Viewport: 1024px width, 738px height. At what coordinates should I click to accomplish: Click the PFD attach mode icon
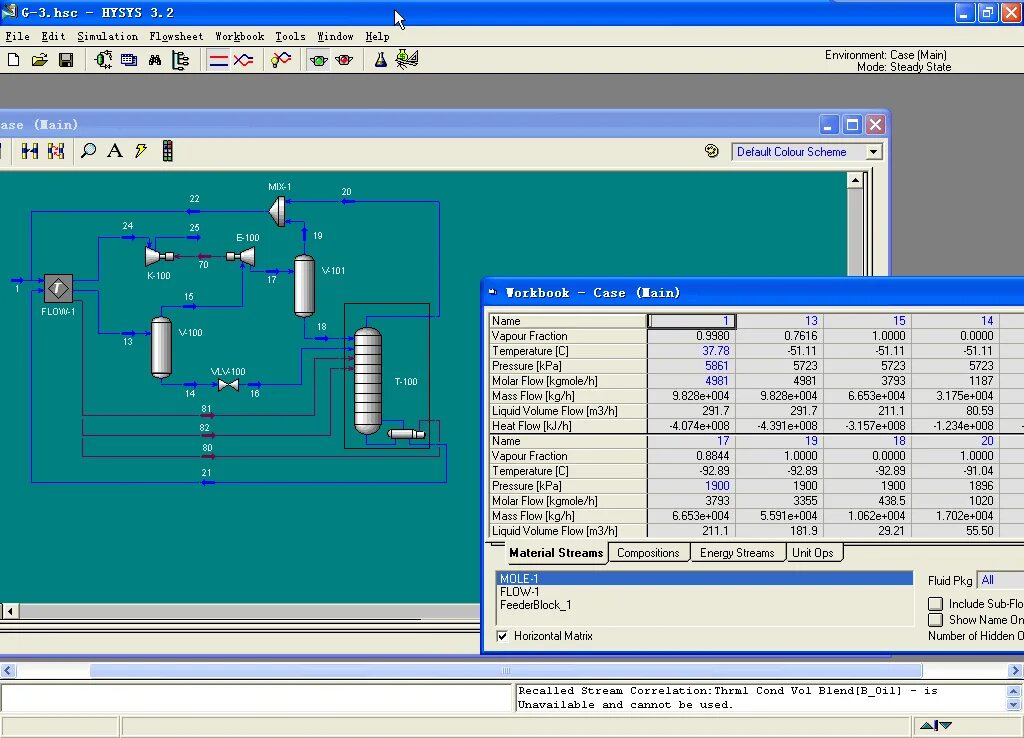[30, 152]
